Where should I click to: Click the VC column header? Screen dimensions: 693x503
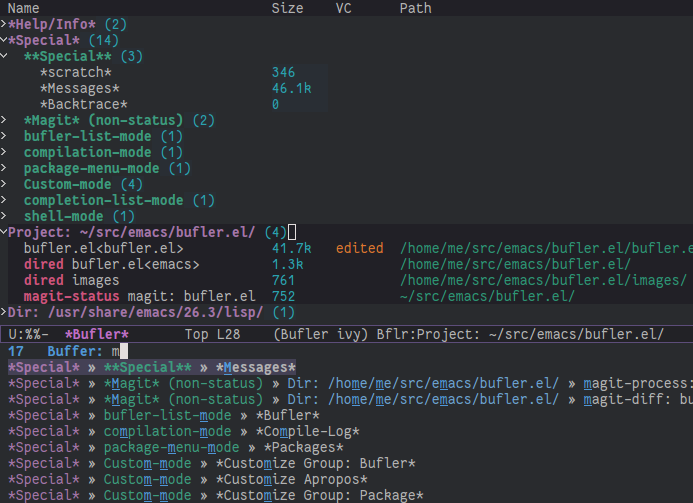point(343,8)
